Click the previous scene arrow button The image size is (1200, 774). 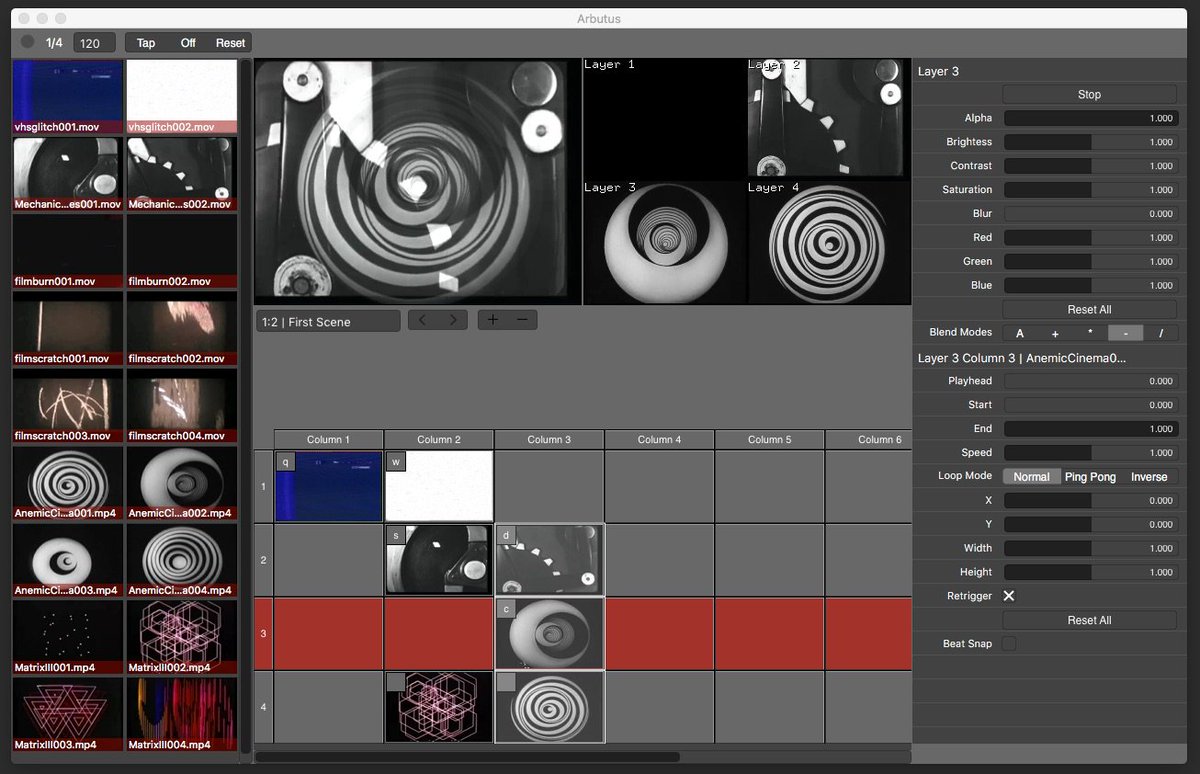(423, 320)
